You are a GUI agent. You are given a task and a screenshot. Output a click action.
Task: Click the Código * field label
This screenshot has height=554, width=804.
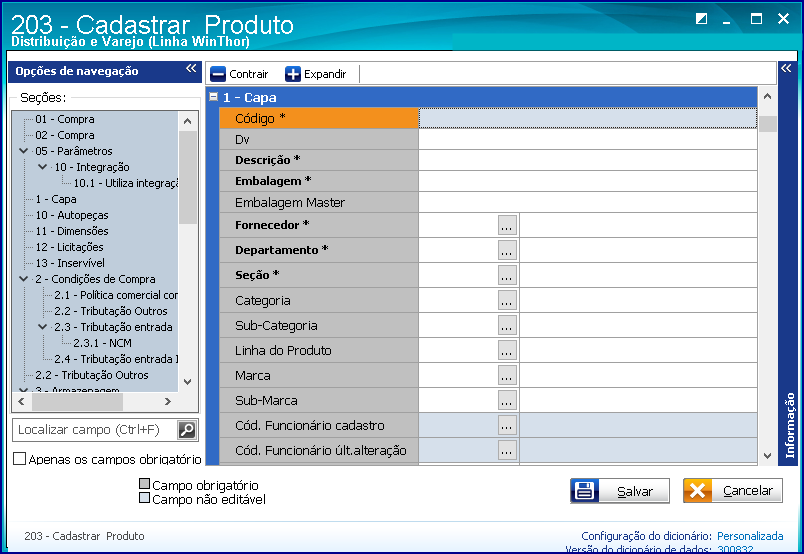(x=260, y=118)
